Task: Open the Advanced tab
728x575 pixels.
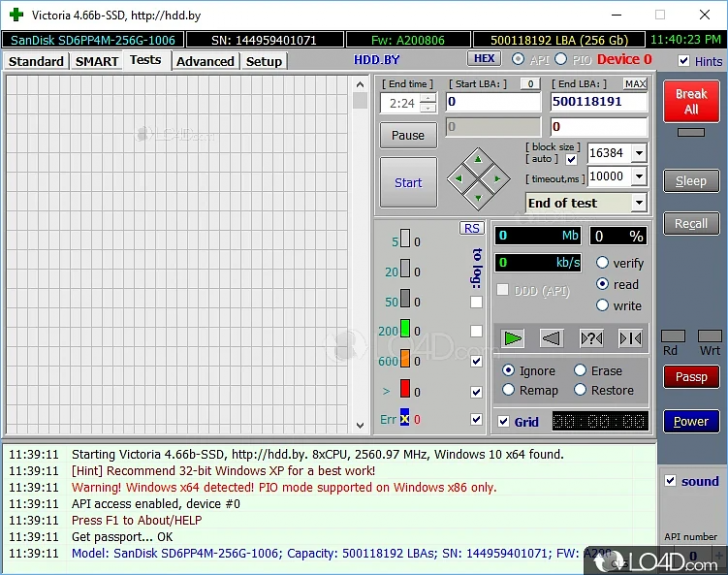Action: coord(205,61)
